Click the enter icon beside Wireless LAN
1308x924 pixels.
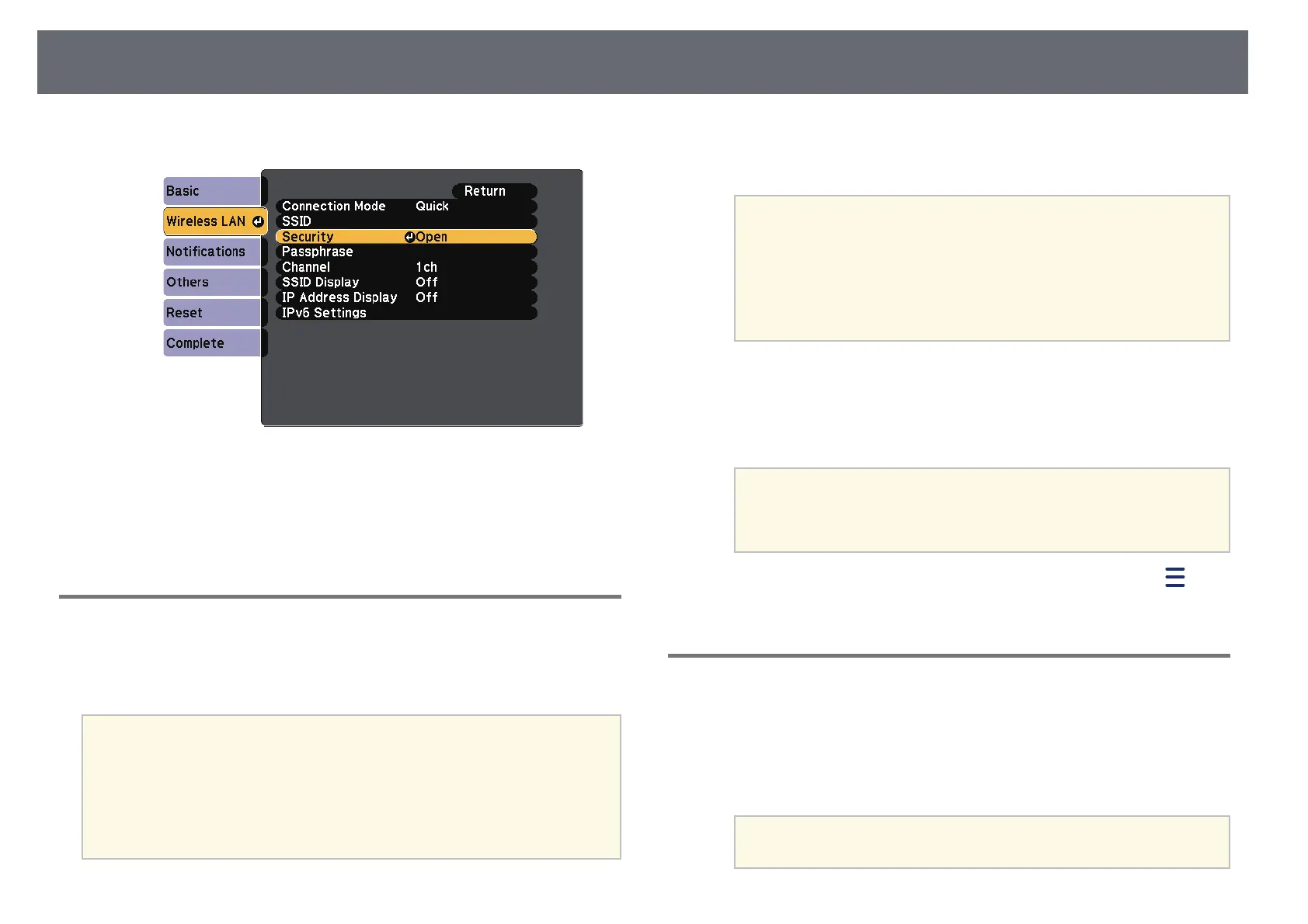pyautogui.click(x=258, y=221)
